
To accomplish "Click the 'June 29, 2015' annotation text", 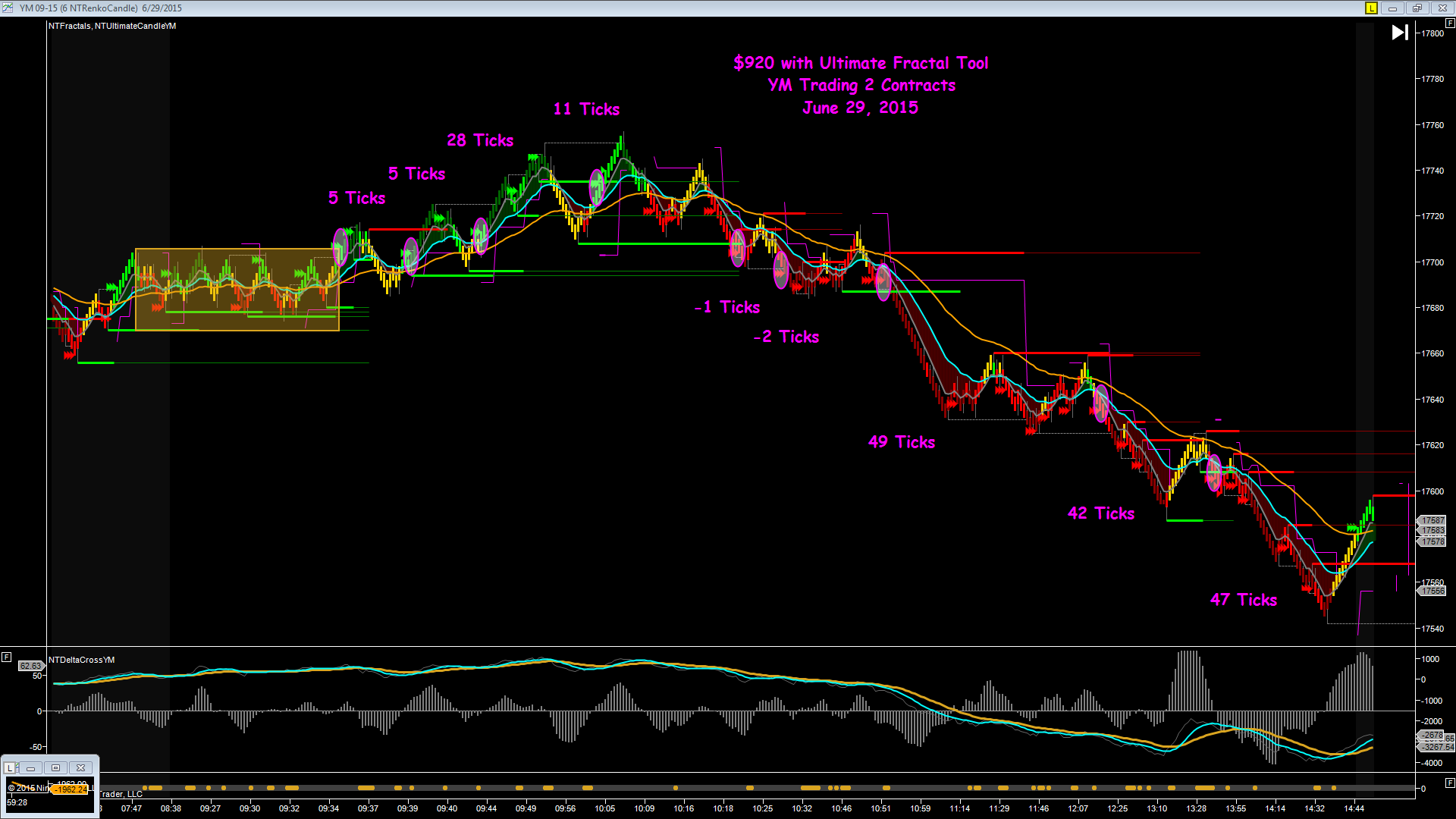I will (861, 108).
